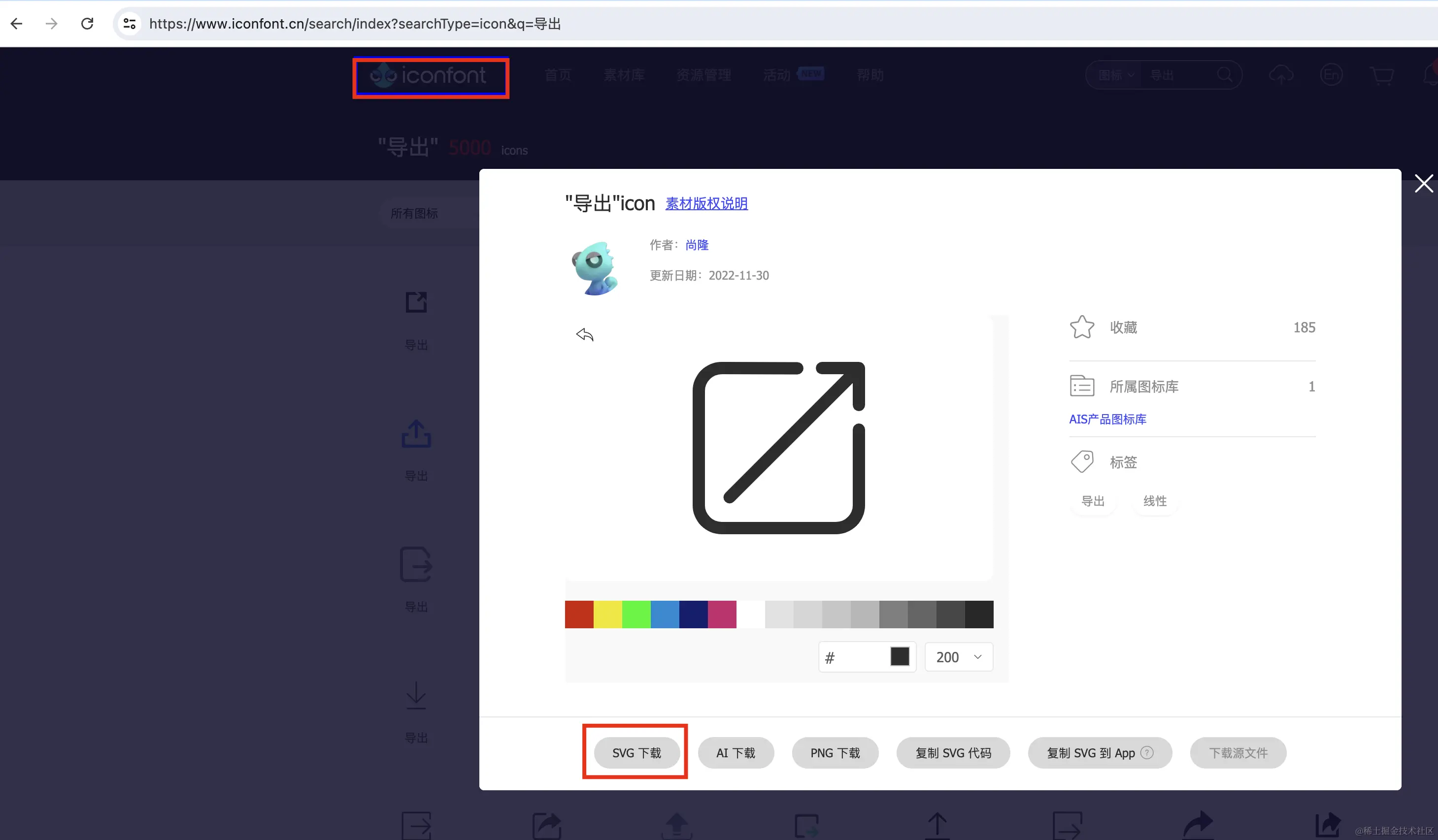The height and width of the screenshot is (840, 1438).
Task: Click the library list icon beside 所属图标库
Action: point(1081,386)
